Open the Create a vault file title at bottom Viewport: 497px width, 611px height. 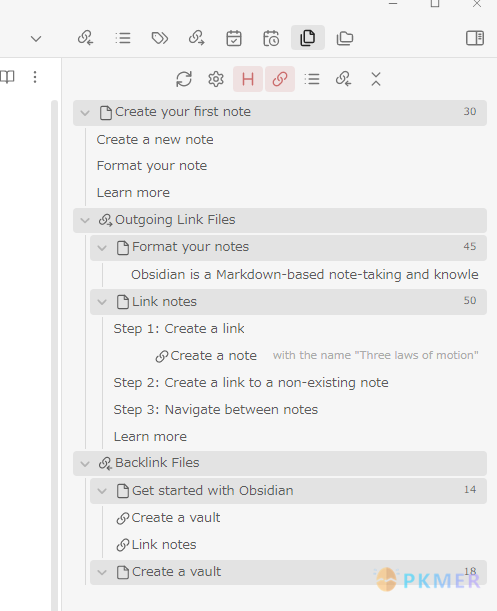click(x=176, y=572)
